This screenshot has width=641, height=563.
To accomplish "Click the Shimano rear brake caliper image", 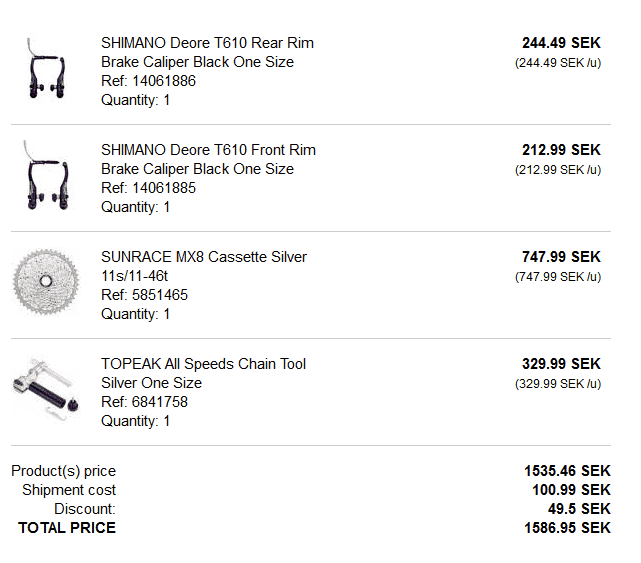I will click(46, 70).
